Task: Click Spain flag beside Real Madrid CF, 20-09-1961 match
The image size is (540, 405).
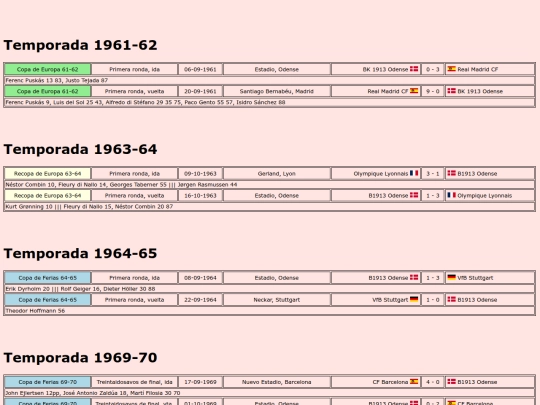Action: (414, 91)
